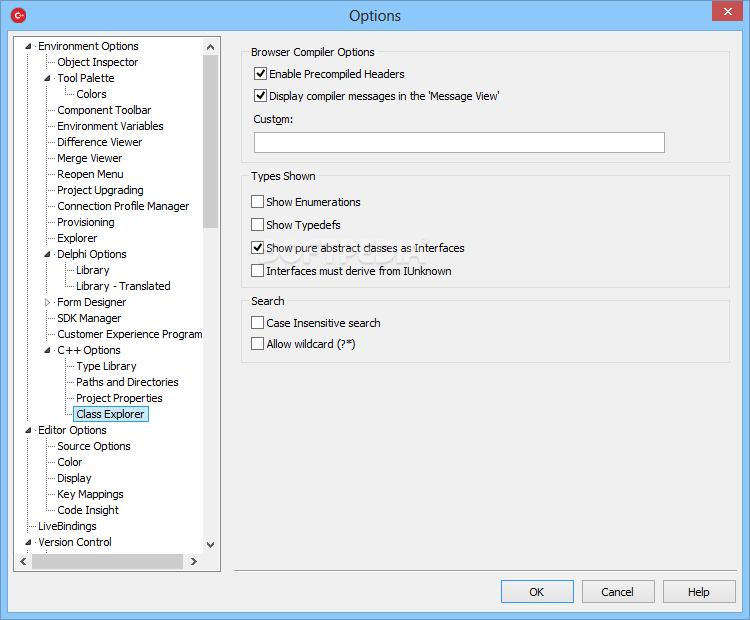
Task: Open Difference Viewer options
Action: [x=99, y=142]
